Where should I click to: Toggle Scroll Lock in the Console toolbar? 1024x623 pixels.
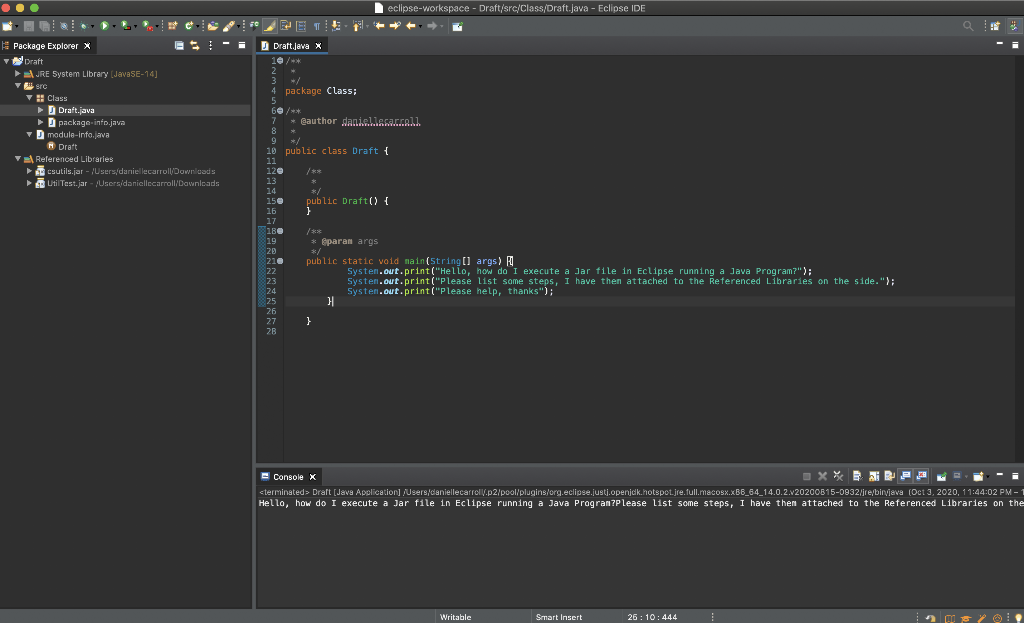873,477
